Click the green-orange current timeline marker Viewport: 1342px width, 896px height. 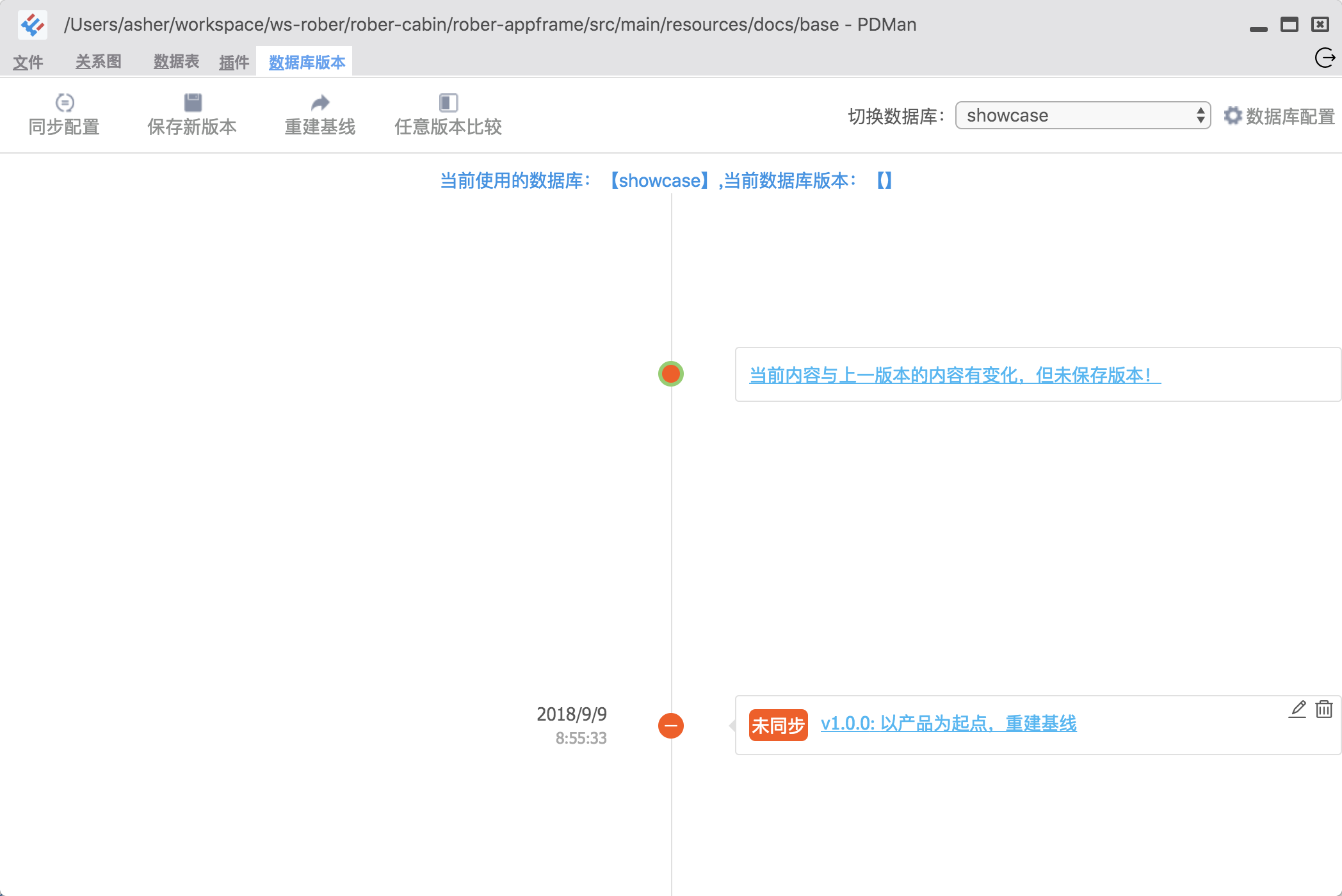(x=671, y=374)
